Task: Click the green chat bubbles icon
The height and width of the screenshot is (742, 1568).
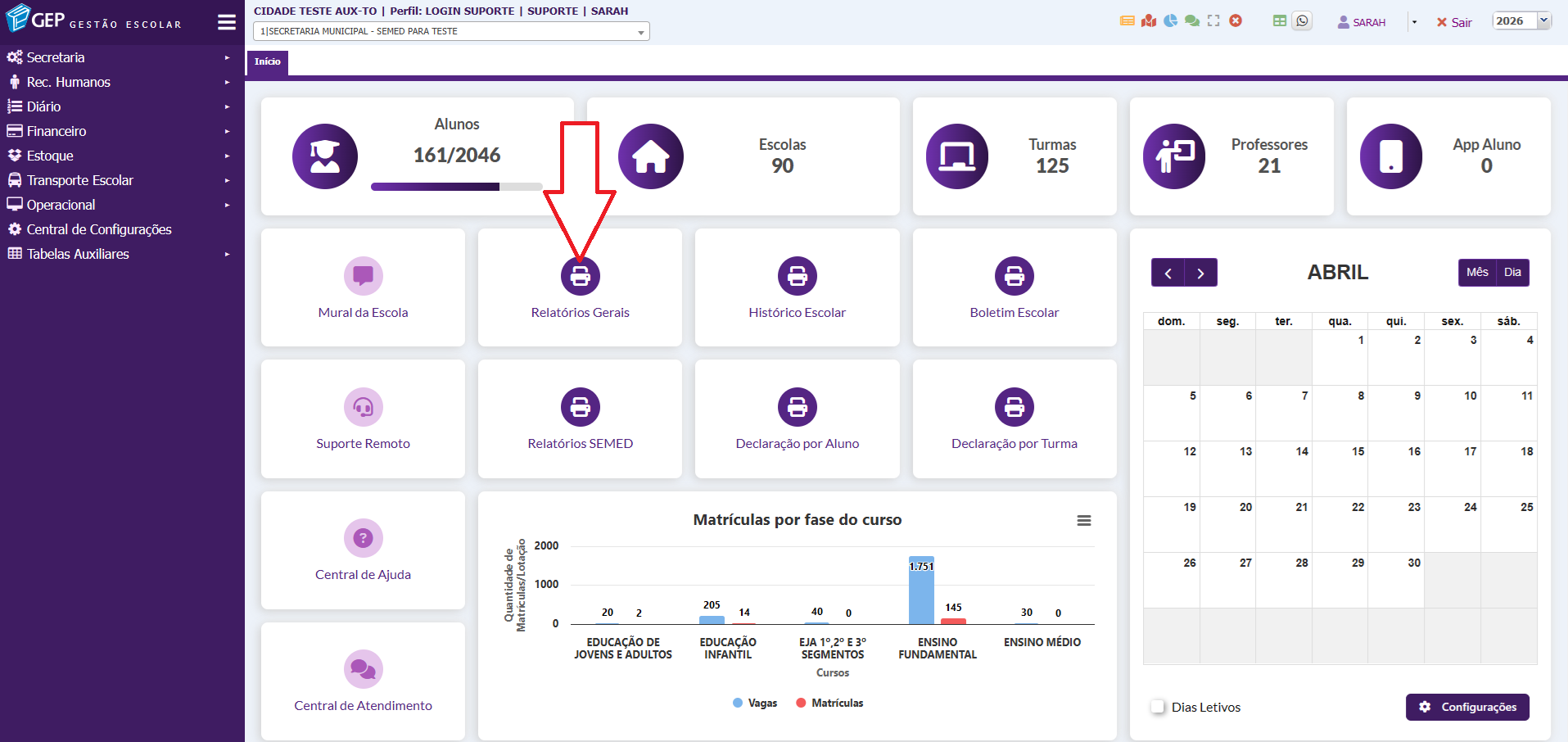Action: 1192,21
